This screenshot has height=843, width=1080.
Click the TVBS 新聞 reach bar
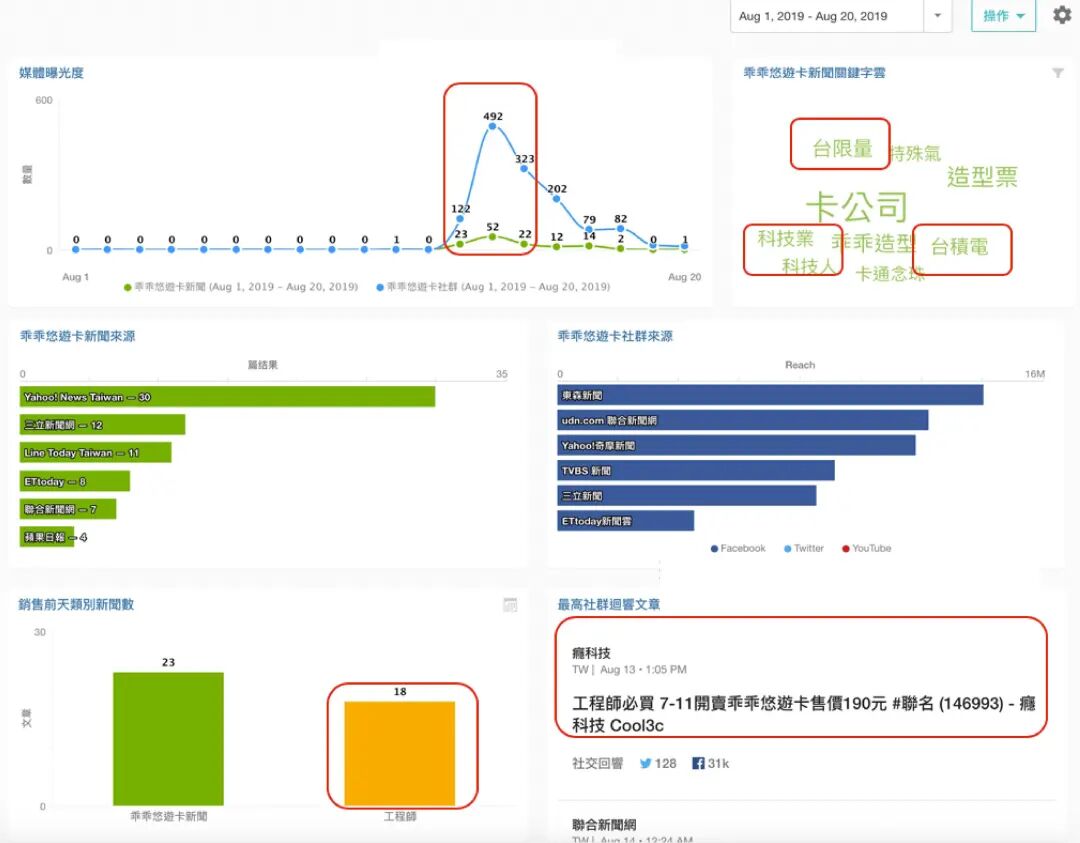pyautogui.click(x=696, y=470)
